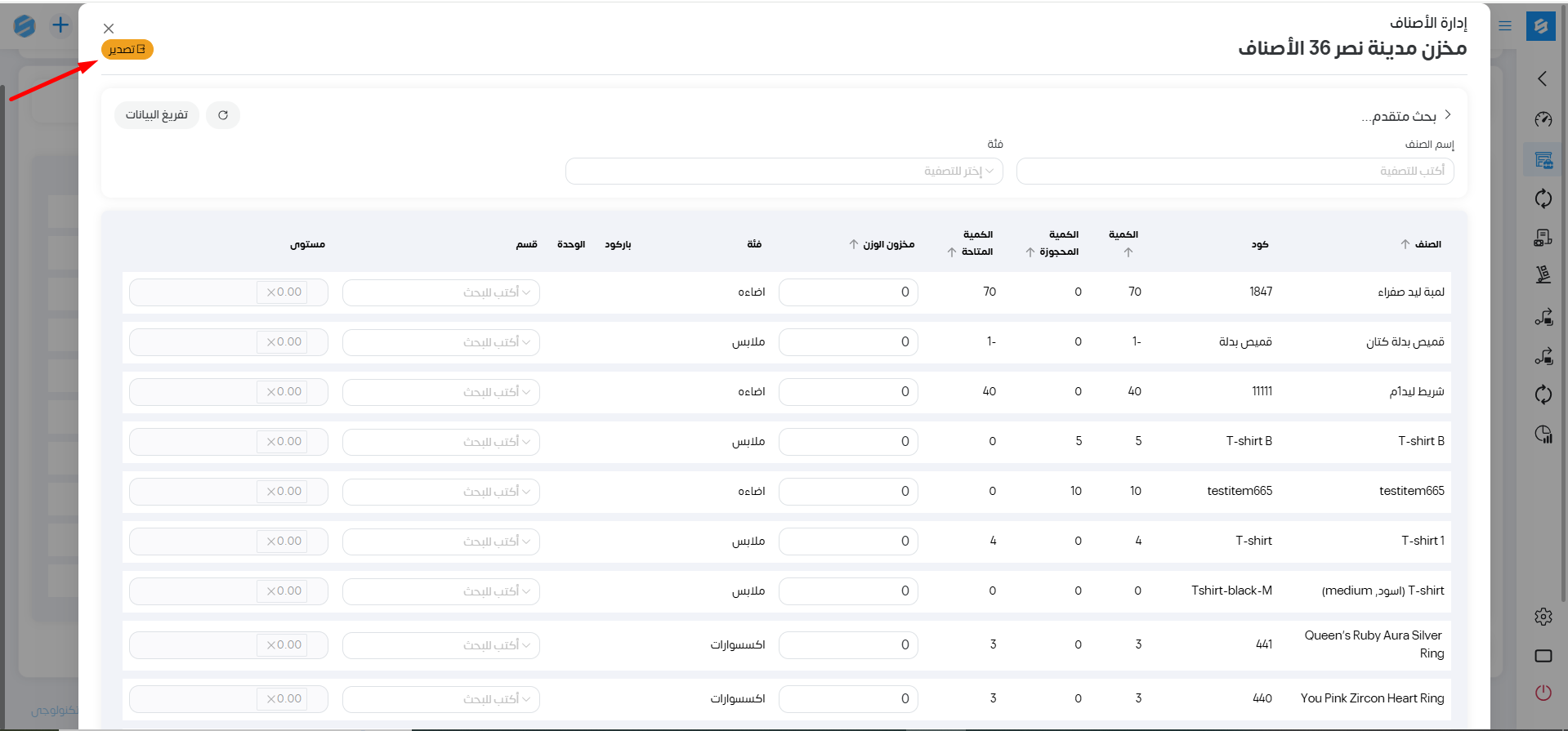Open قسم dropdown in the testitem665 row
The image size is (1568, 731).
coord(441,492)
